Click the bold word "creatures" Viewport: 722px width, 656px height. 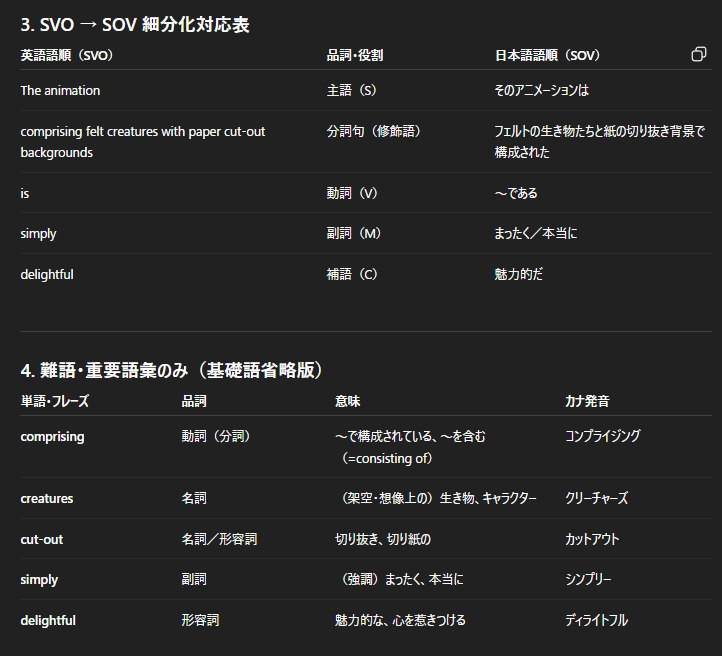point(47,498)
